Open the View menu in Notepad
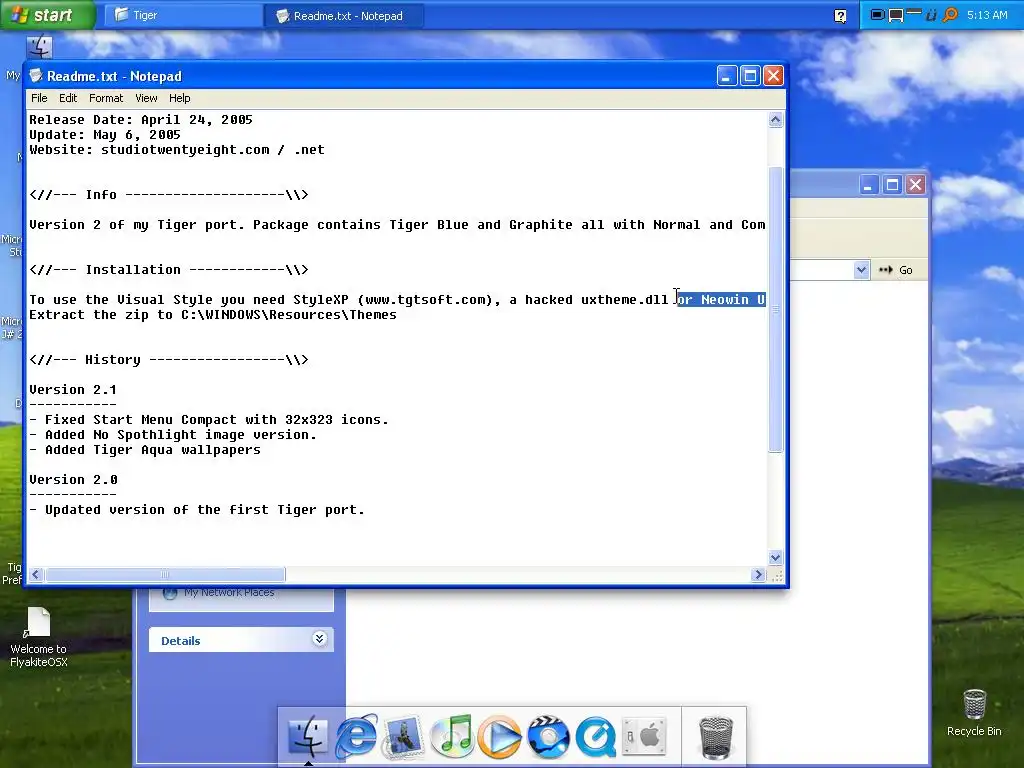Image resolution: width=1024 pixels, height=768 pixels. [146, 98]
